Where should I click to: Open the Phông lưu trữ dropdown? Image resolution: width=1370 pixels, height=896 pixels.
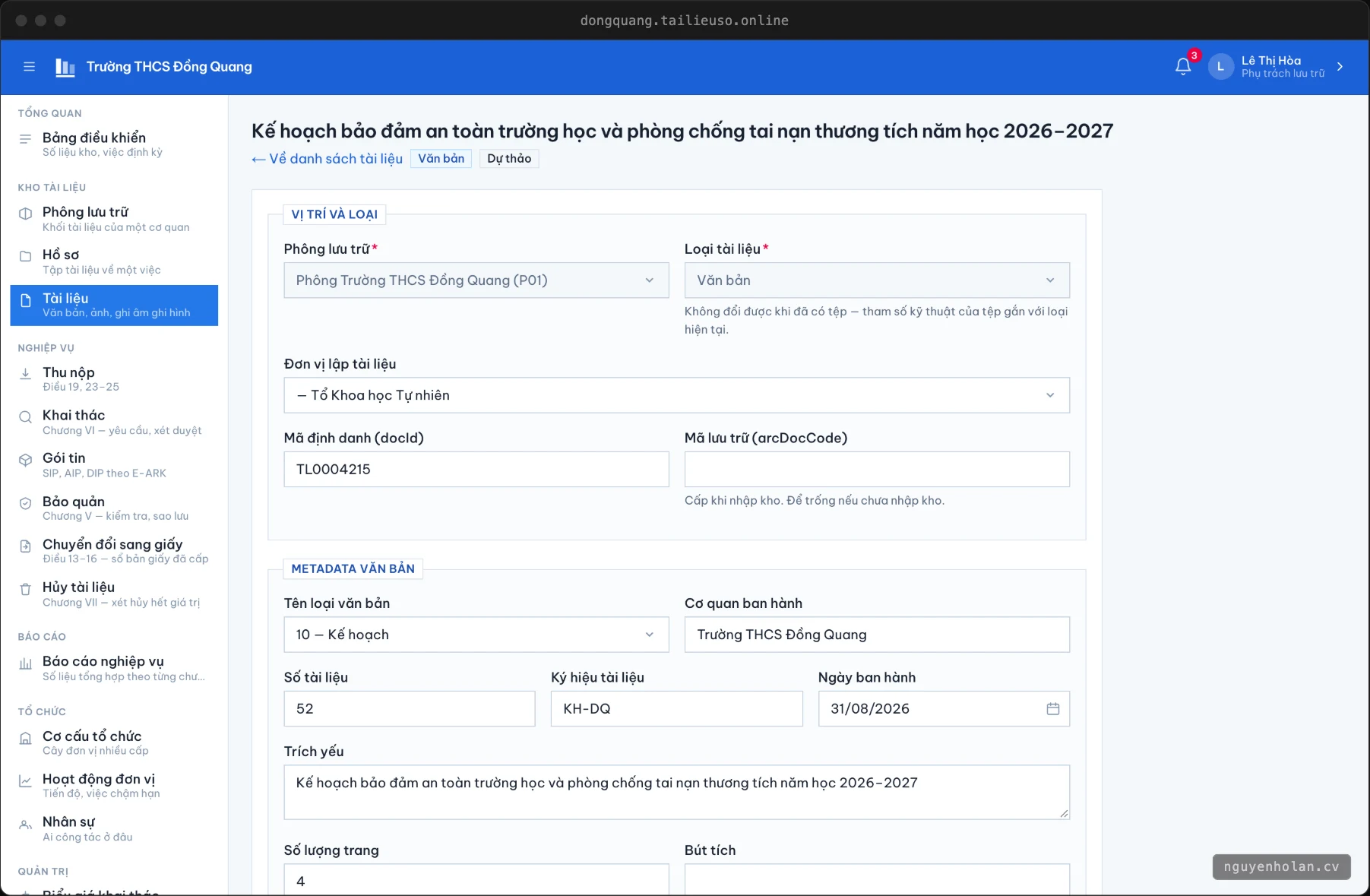tap(476, 280)
